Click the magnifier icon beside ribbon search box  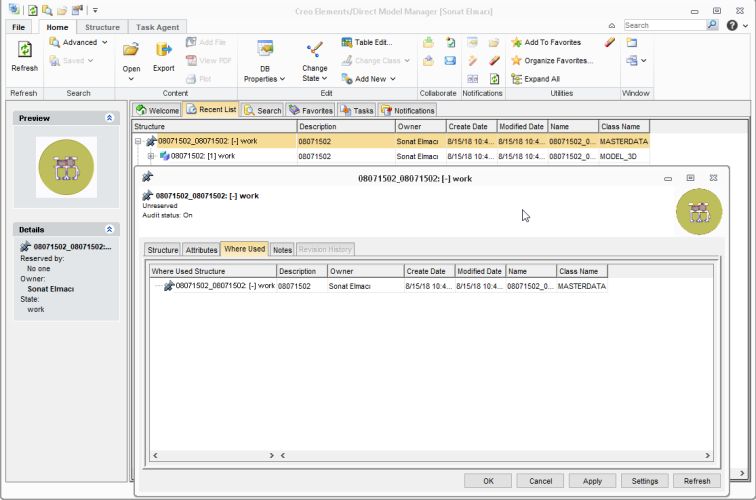point(712,25)
